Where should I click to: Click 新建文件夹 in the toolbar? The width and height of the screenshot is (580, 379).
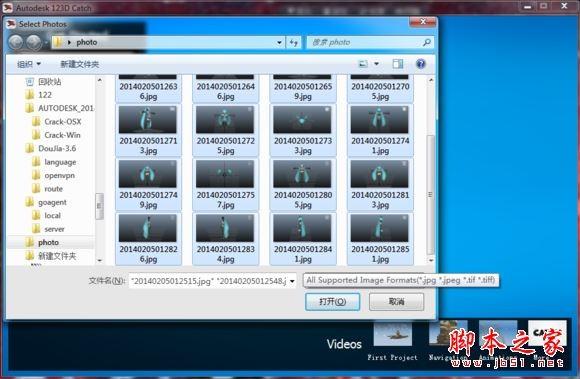tap(80, 64)
